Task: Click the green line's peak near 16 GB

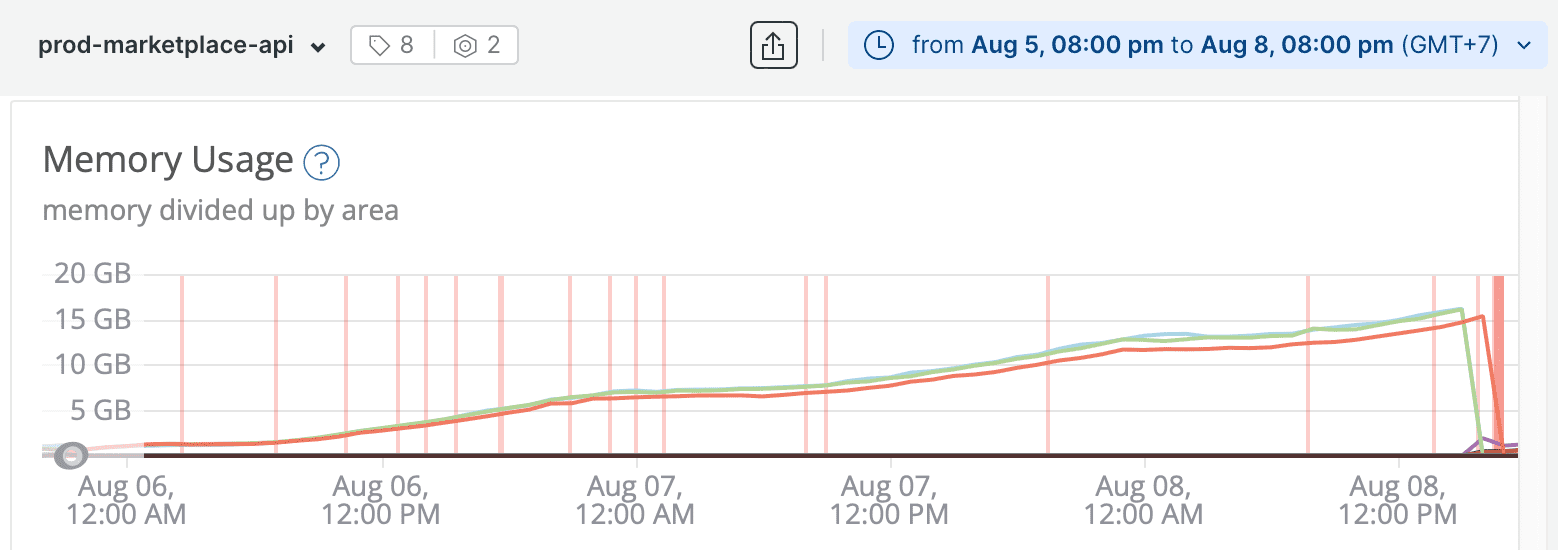Action: click(x=1461, y=309)
